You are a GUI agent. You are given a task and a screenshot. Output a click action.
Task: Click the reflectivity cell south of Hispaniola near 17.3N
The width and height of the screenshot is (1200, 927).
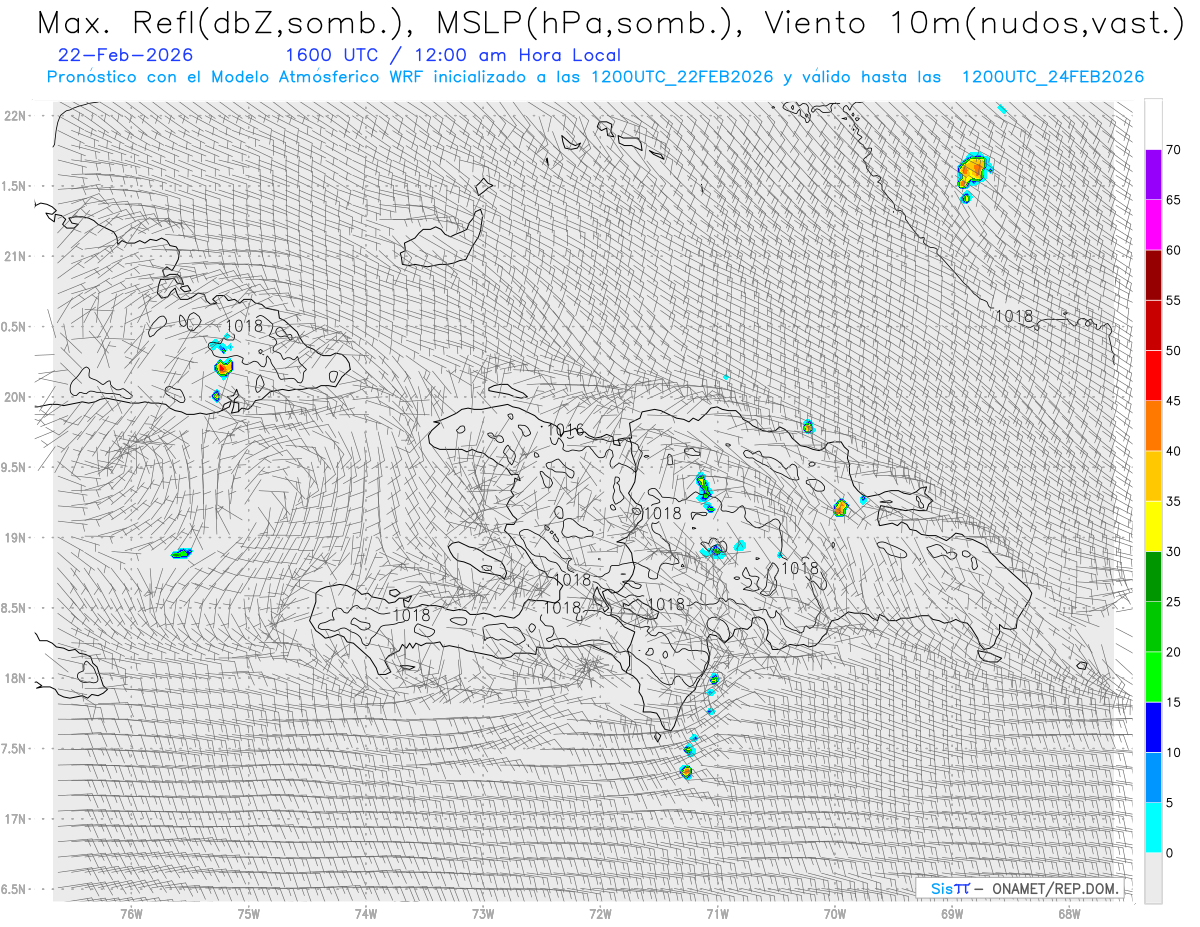click(686, 771)
